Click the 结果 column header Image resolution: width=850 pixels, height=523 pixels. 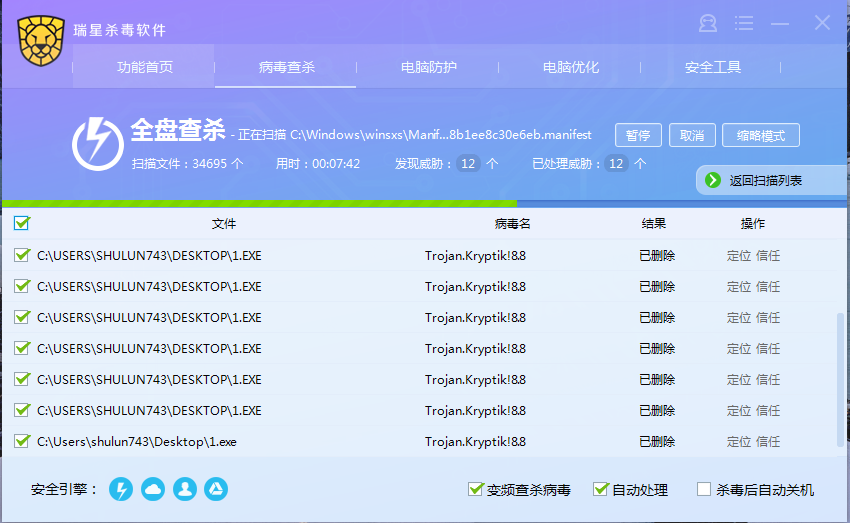pyautogui.click(x=654, y=223)
